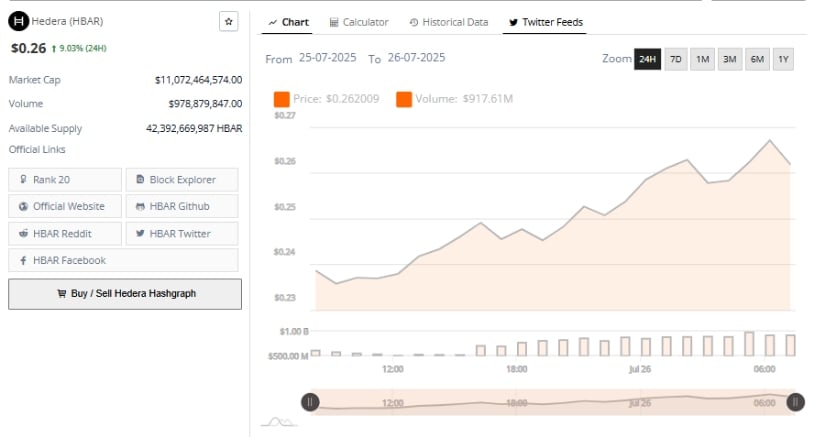
Task: Click Buy / Sell Hedera Hashgraph button
Action: (x=125, y=294)
